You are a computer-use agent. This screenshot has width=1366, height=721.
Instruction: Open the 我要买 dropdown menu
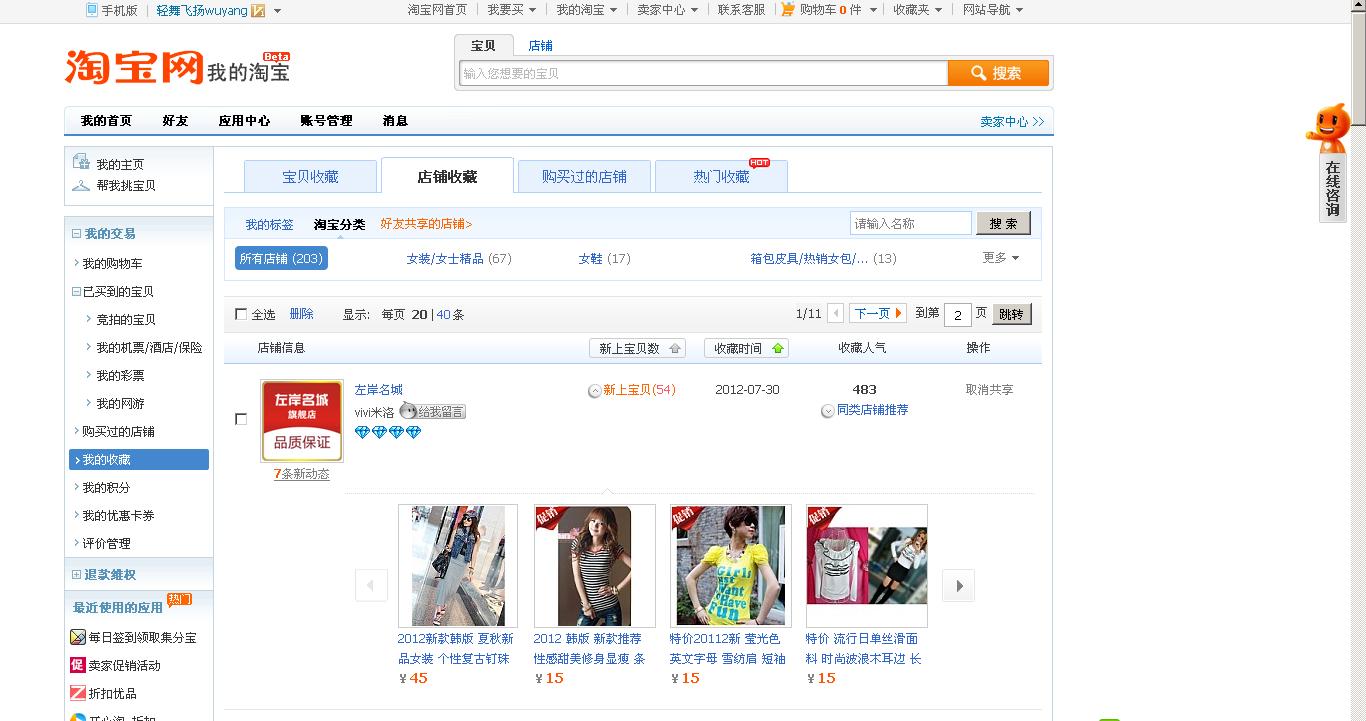(x=511, y=10)
